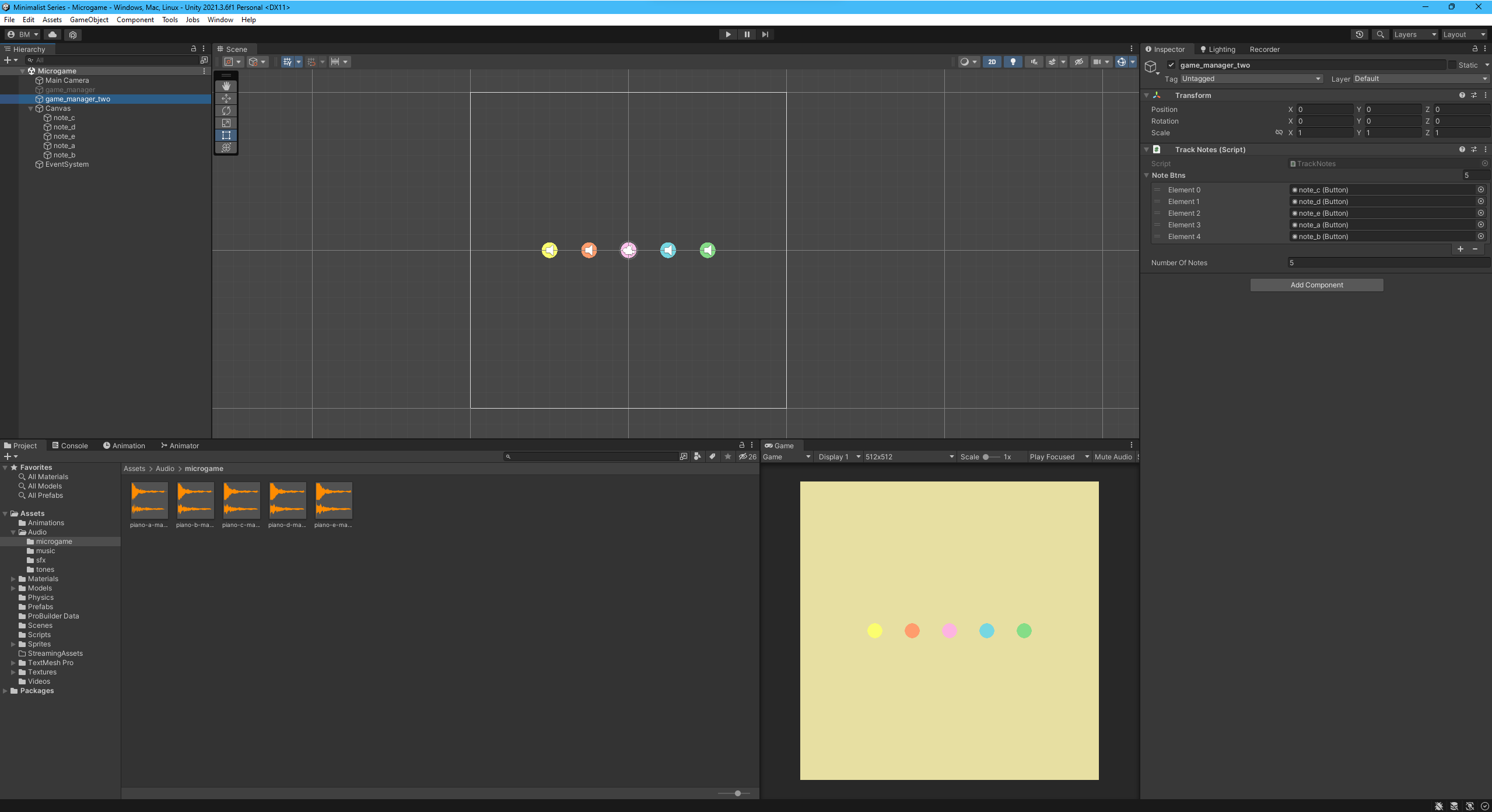Screen dimensions: 1492x812
Task: Select the Move tool
Action: pos(226,99)
